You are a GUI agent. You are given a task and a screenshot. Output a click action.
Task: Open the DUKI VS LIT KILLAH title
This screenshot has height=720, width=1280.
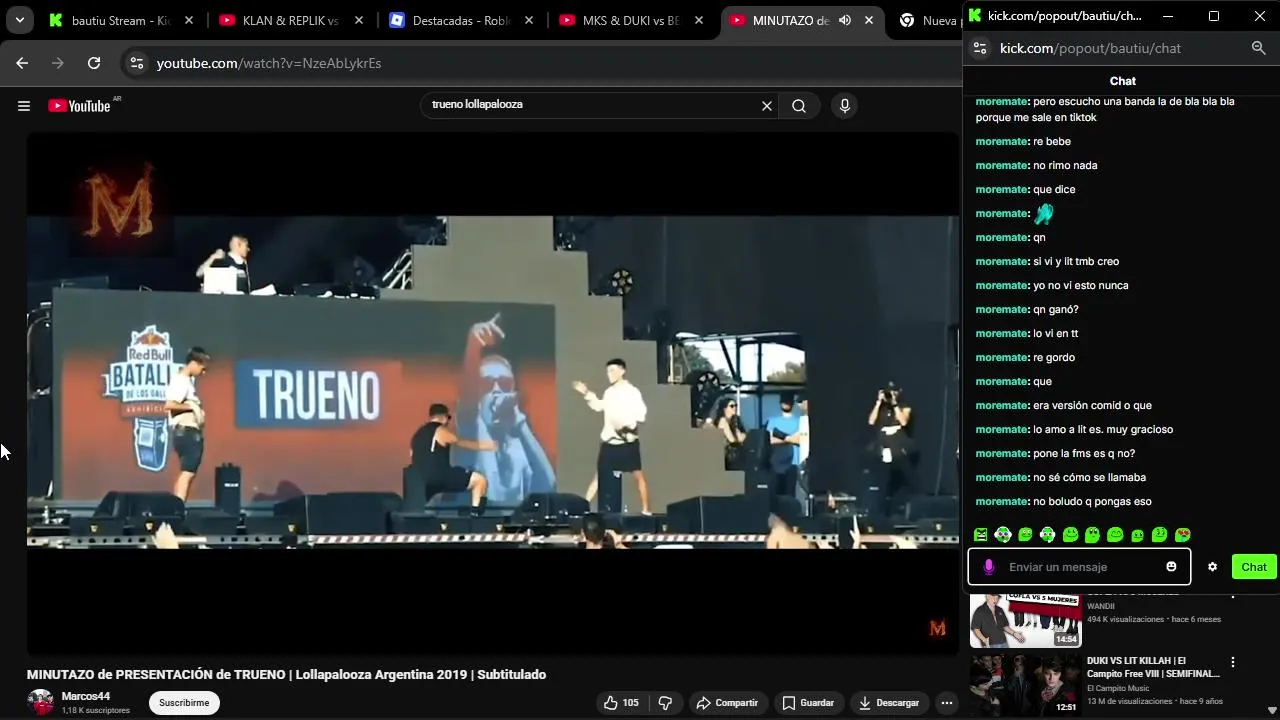[x=1153, y=667]
